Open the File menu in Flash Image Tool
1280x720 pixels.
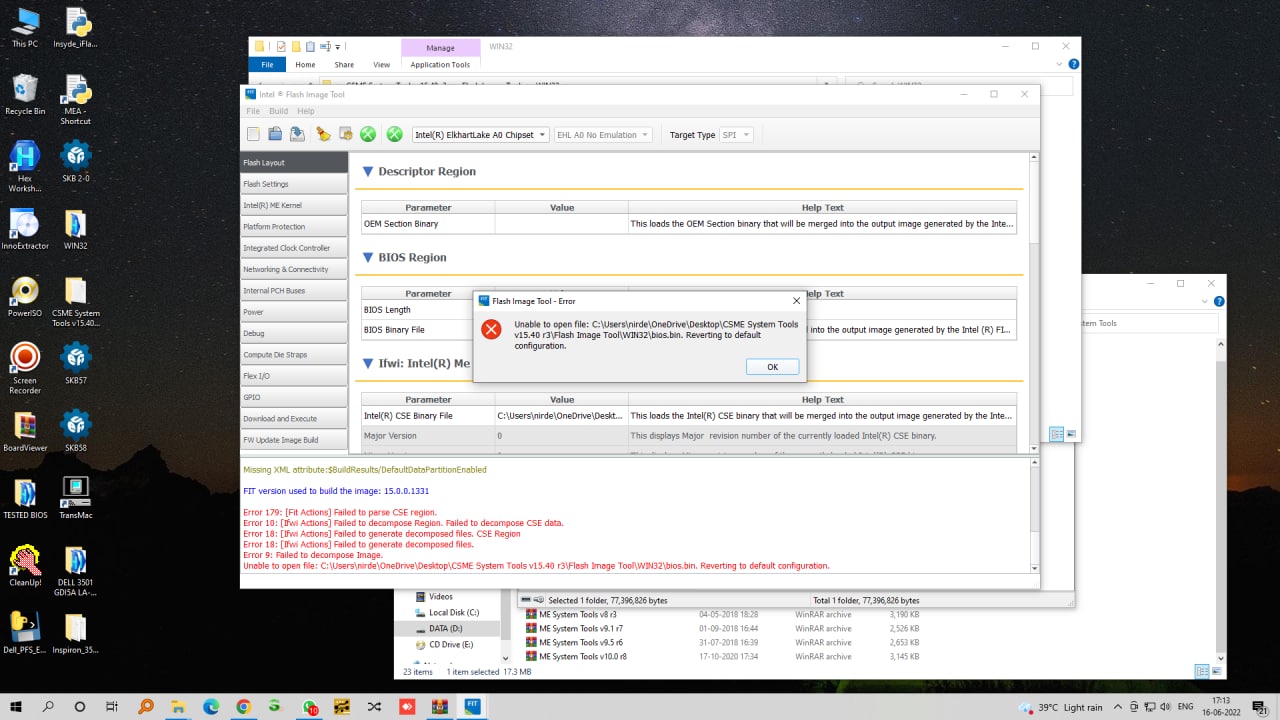tap(253, 111)
